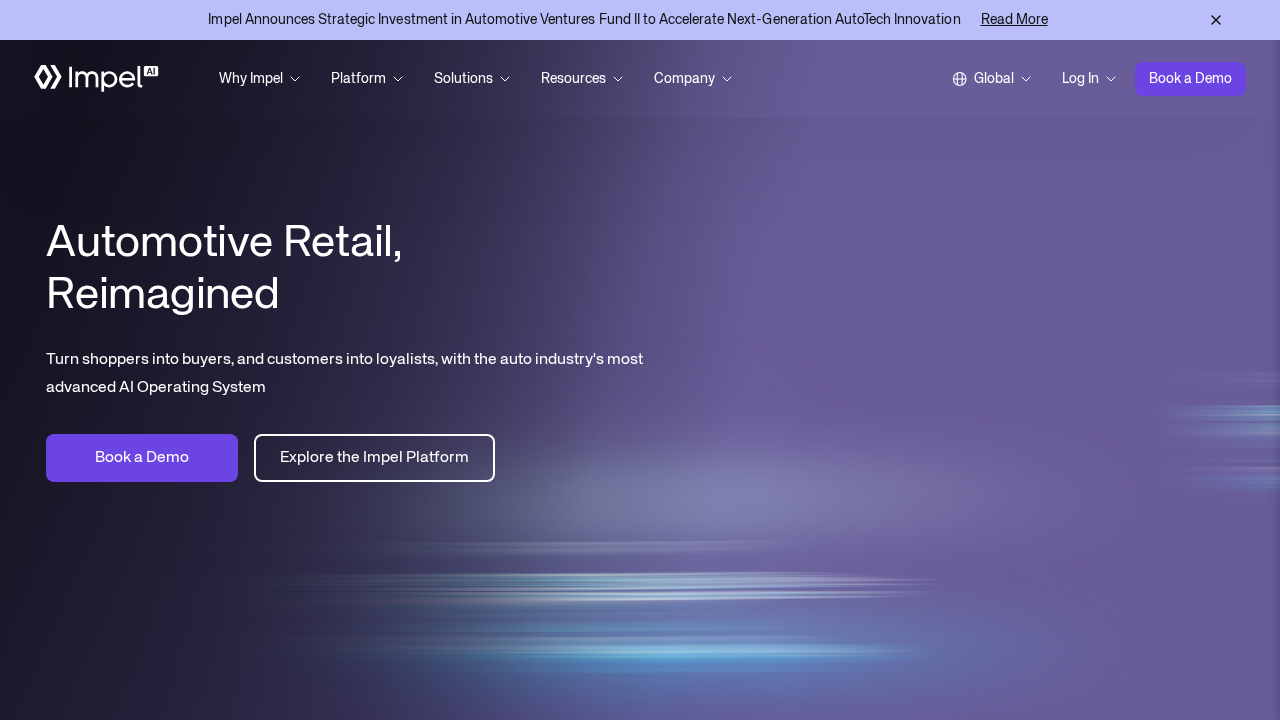Click the Strategic Investment announcement text
This screenshot has height=720, width=1280.
click(x=584, y=20)
